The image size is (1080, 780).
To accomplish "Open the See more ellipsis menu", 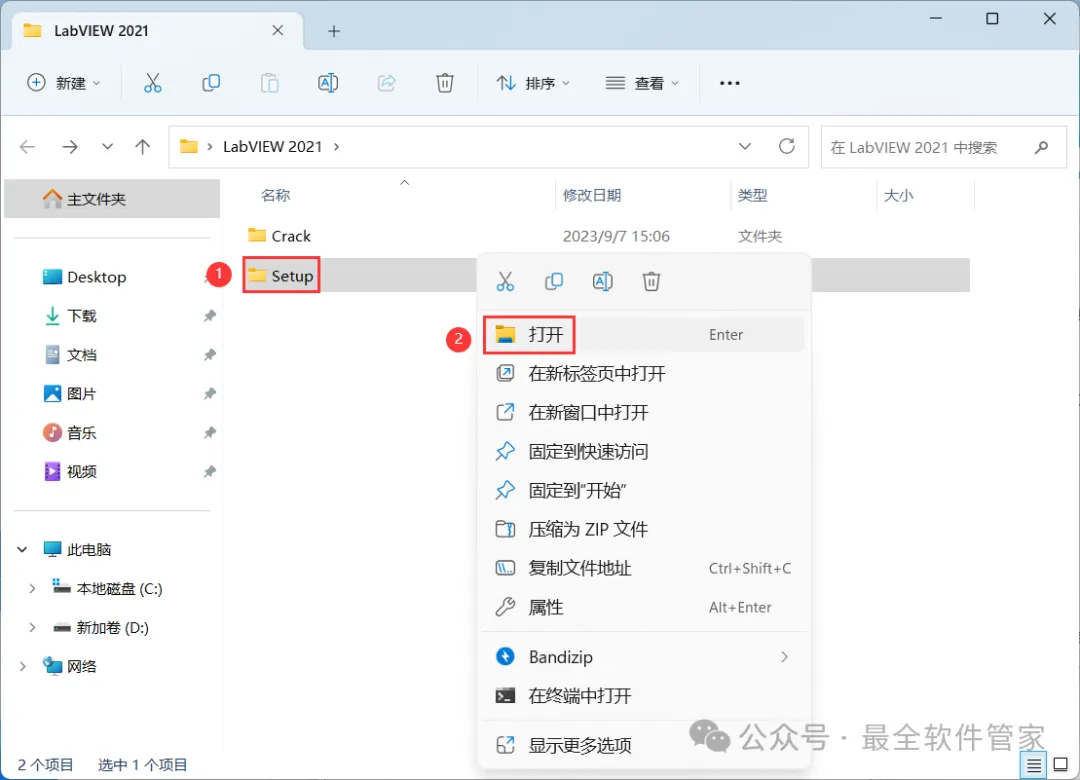I will click(729, 83).
